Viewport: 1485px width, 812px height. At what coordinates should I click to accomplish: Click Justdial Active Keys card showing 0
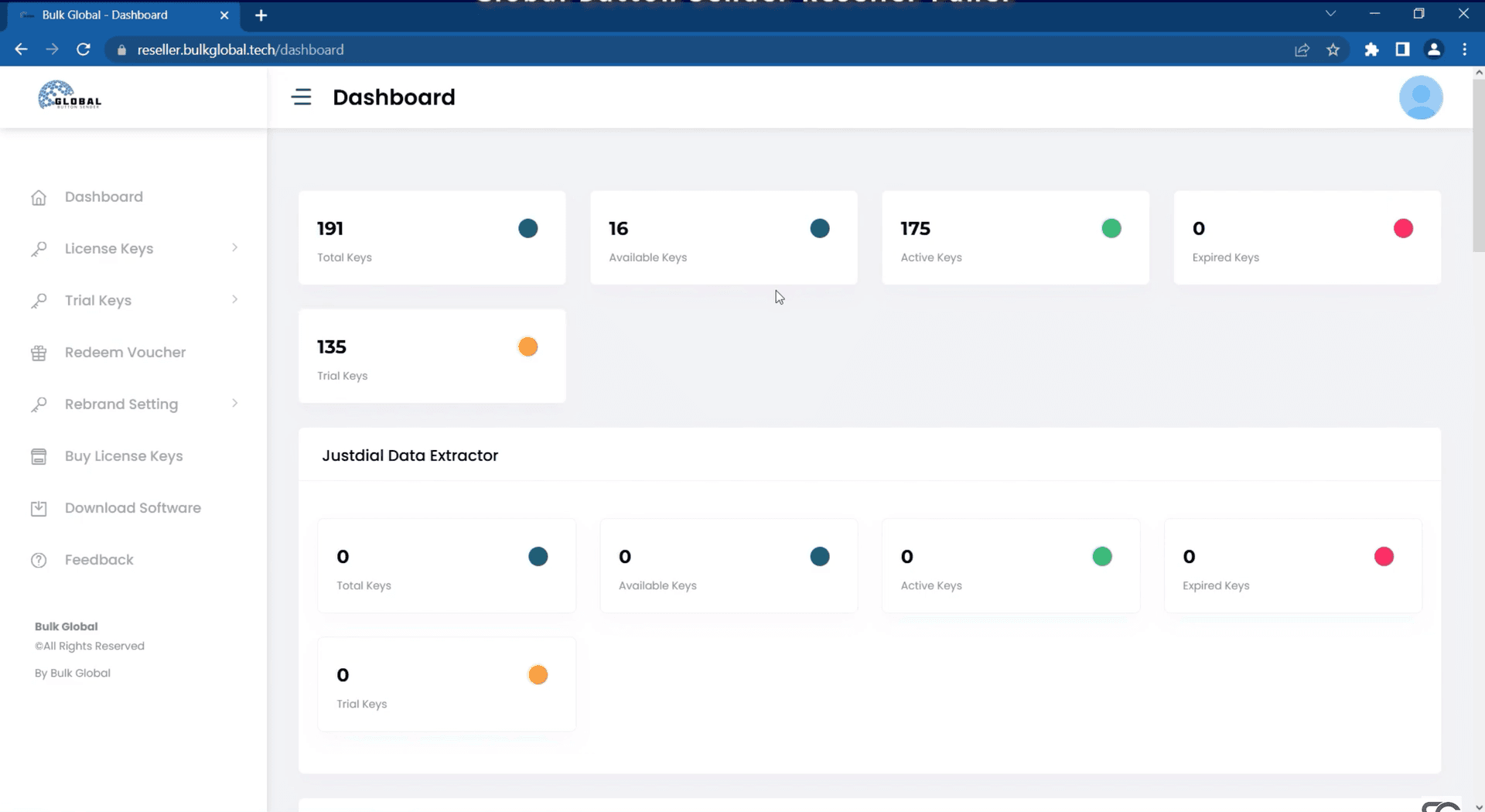[x=1011, y=565]
